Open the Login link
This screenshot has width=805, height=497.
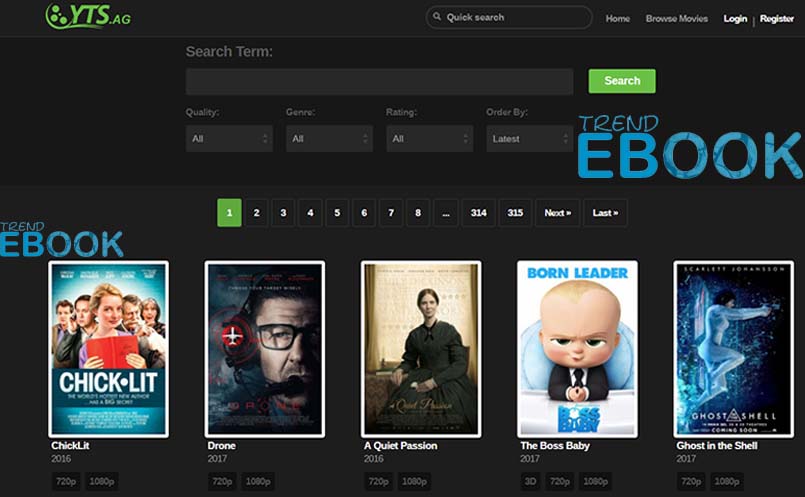735,18
